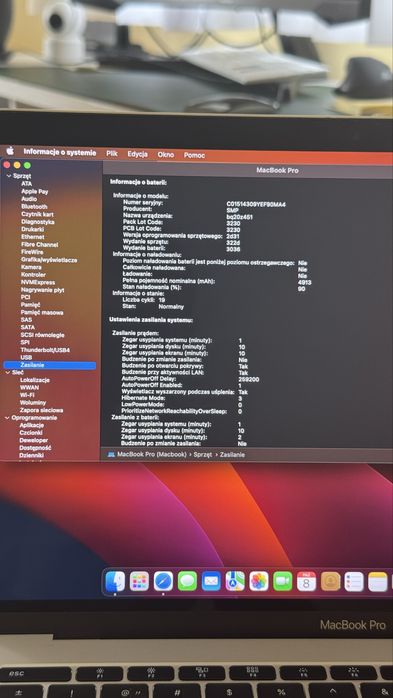393x698 pixels.
Task: Click serial number C01514309YEF90MA4
Action: point(256,204)
